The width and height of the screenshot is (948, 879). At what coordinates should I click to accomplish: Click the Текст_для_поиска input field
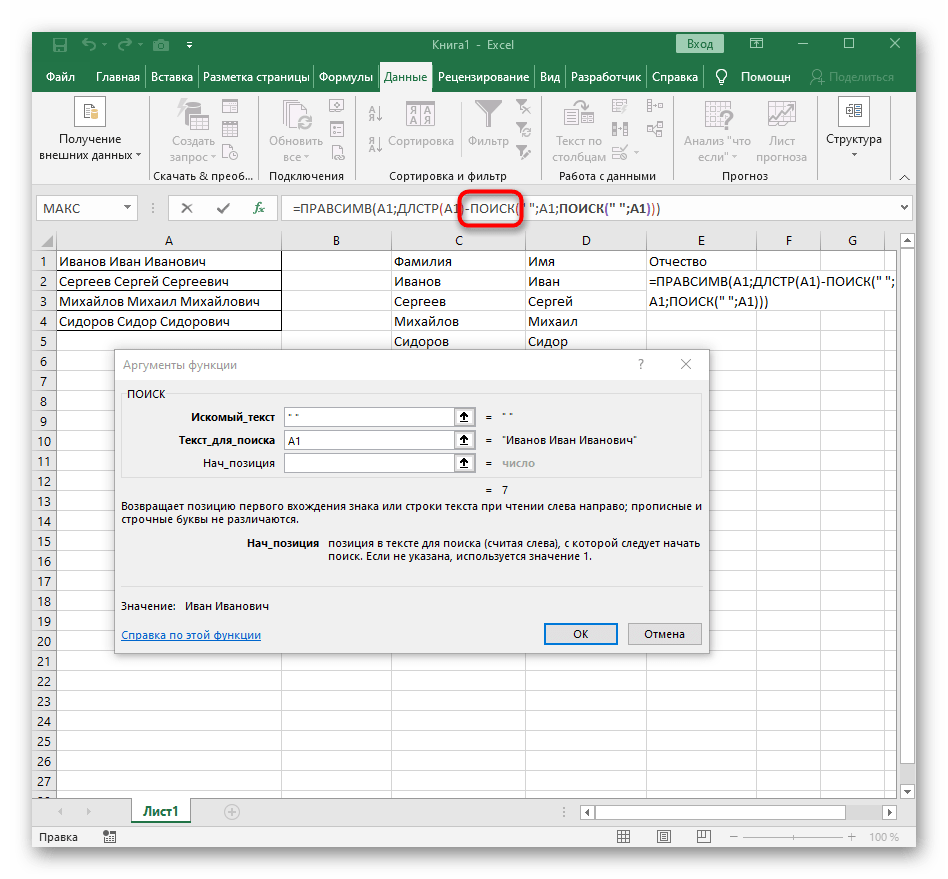coord(367,440)
